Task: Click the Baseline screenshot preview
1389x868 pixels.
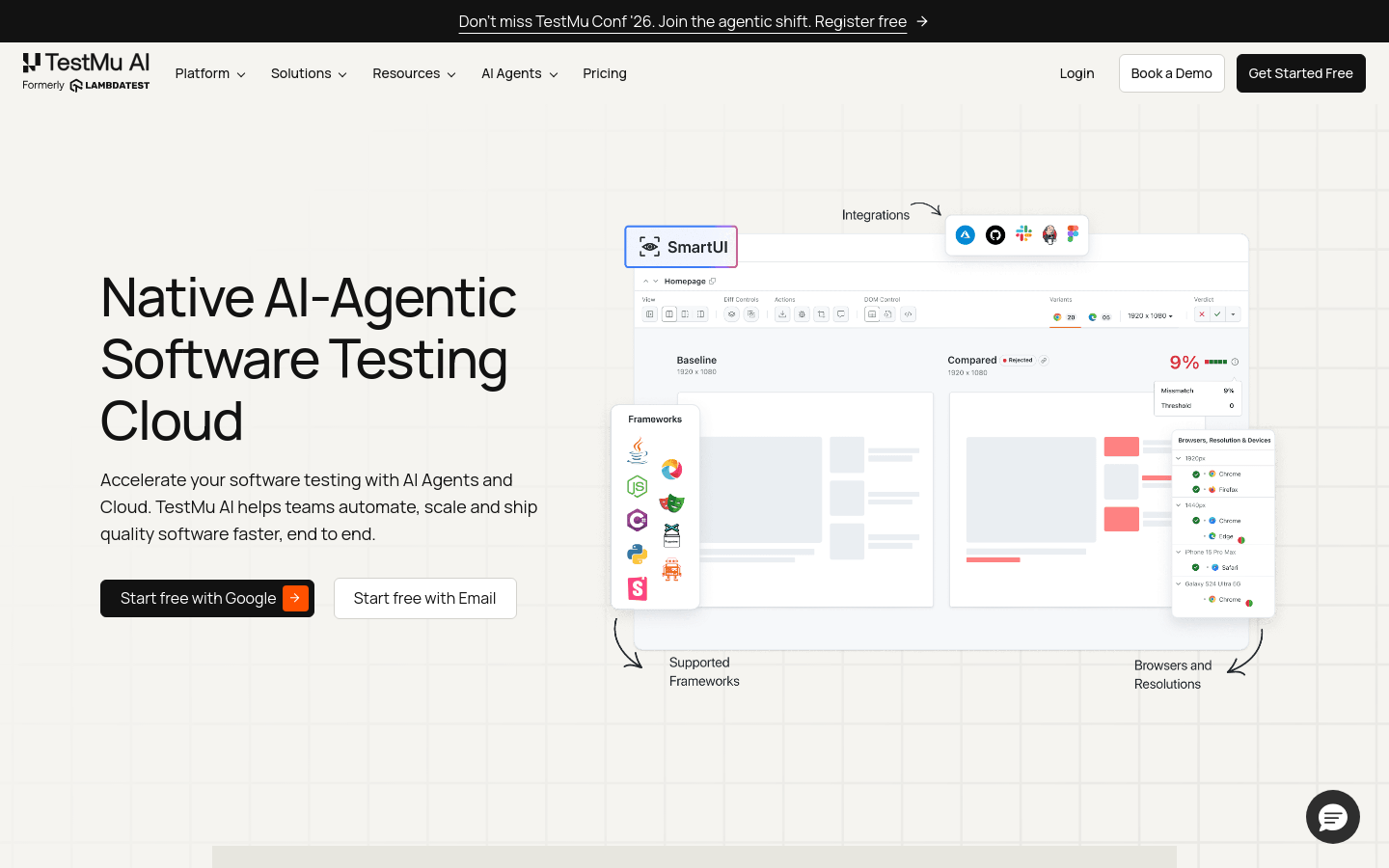Action: tap(805, 500)
